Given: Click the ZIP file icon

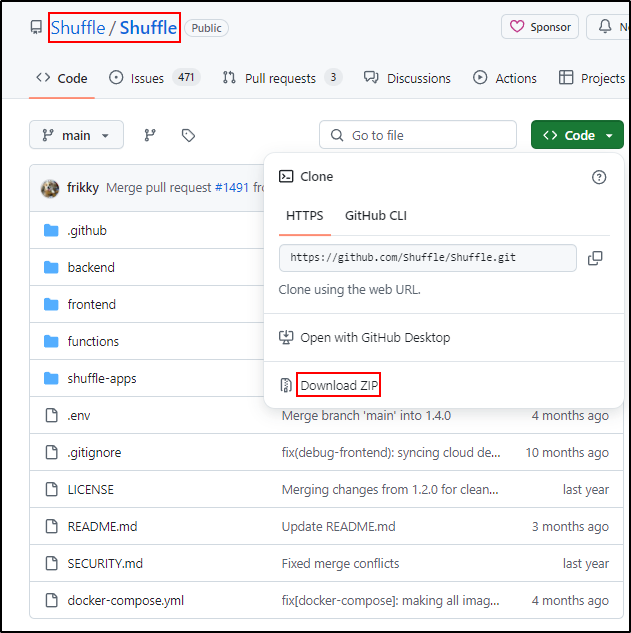Looking at the screenshot, I should pos(286,386).
